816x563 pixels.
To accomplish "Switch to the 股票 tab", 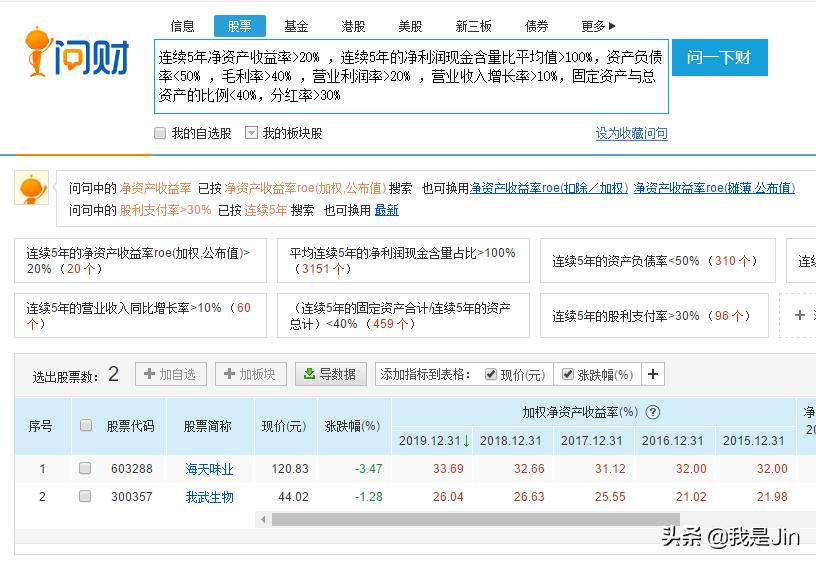I will [240, 25].
